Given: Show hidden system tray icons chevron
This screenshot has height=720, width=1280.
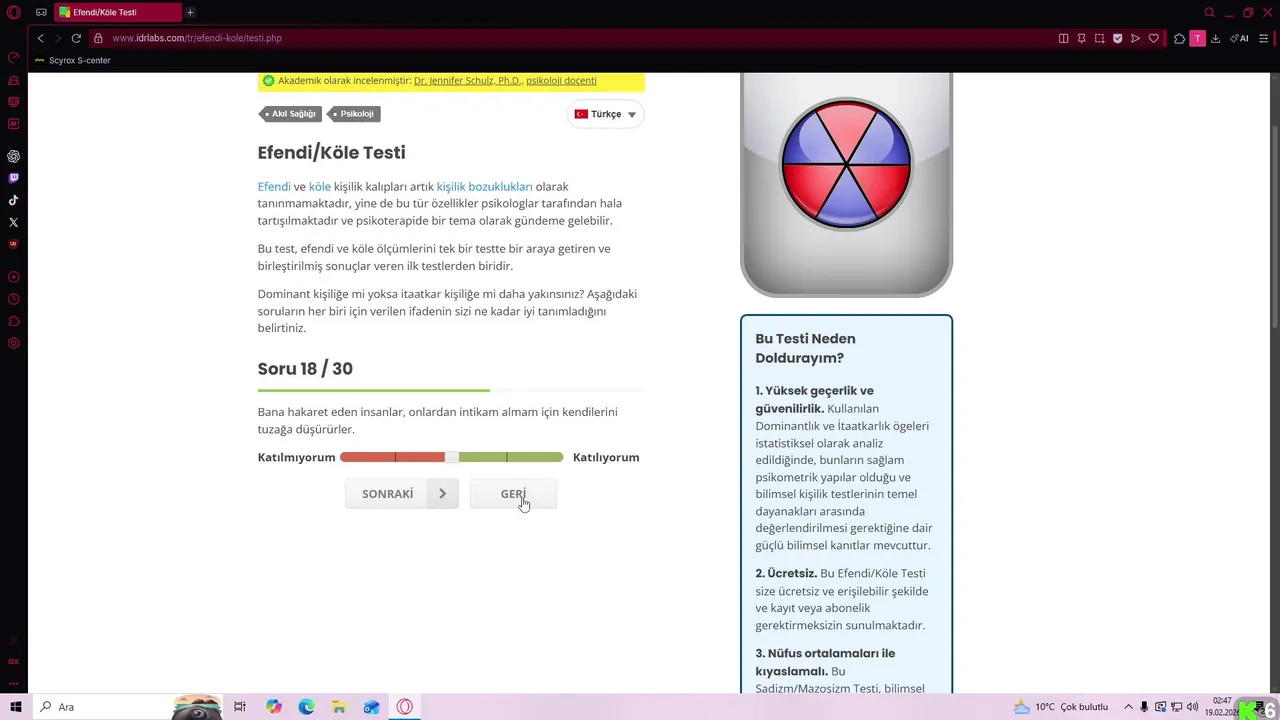Looking at the screenshot, I should (x=1128, y=707).
